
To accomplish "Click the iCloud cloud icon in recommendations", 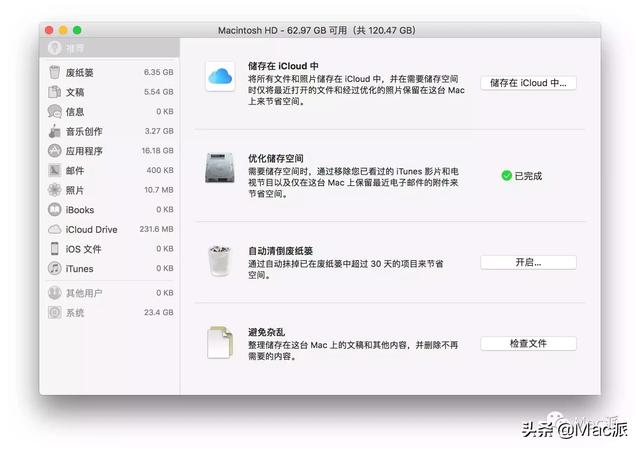I will coord(220,76).
